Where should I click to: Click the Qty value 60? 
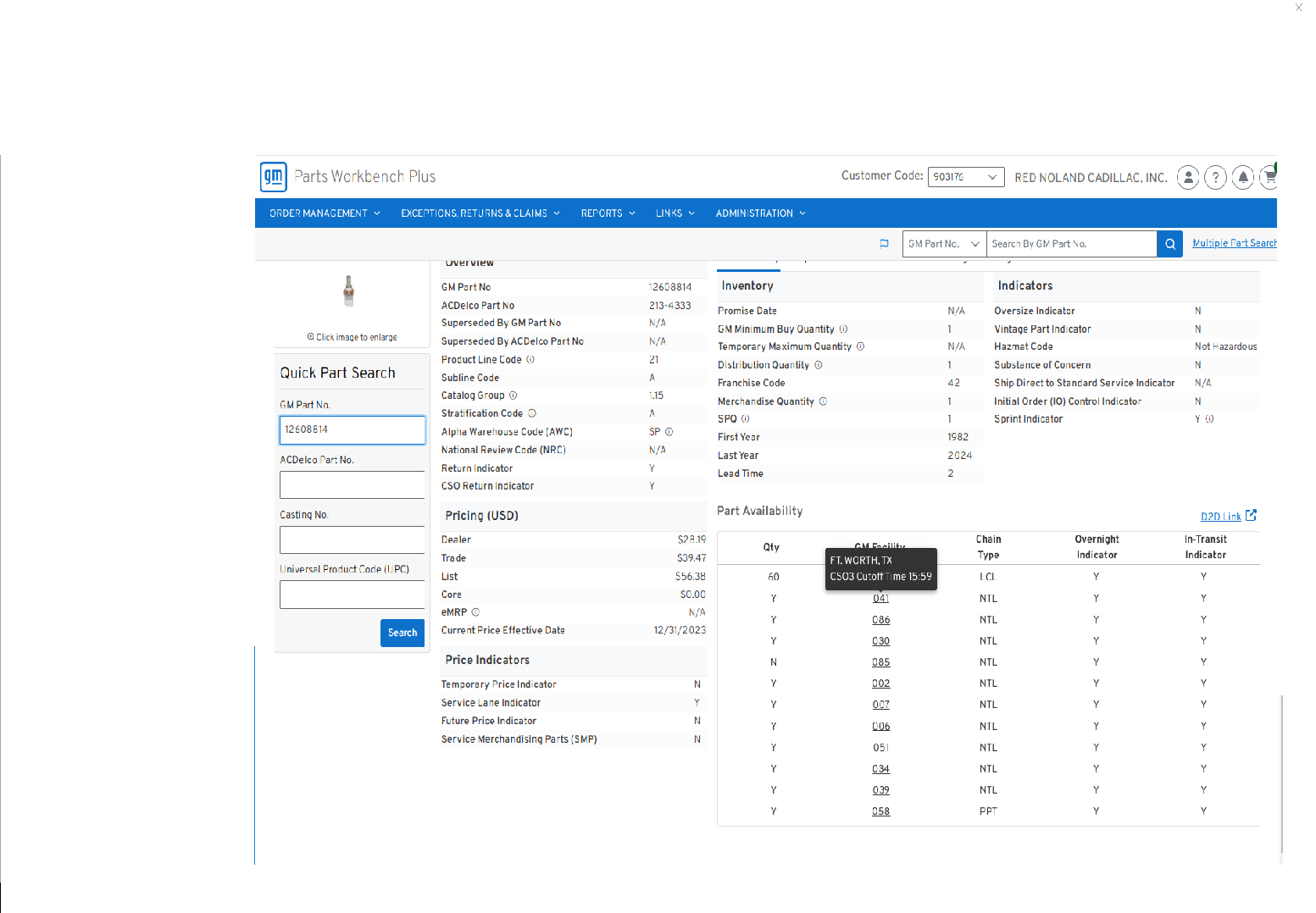tap(774, 577)
